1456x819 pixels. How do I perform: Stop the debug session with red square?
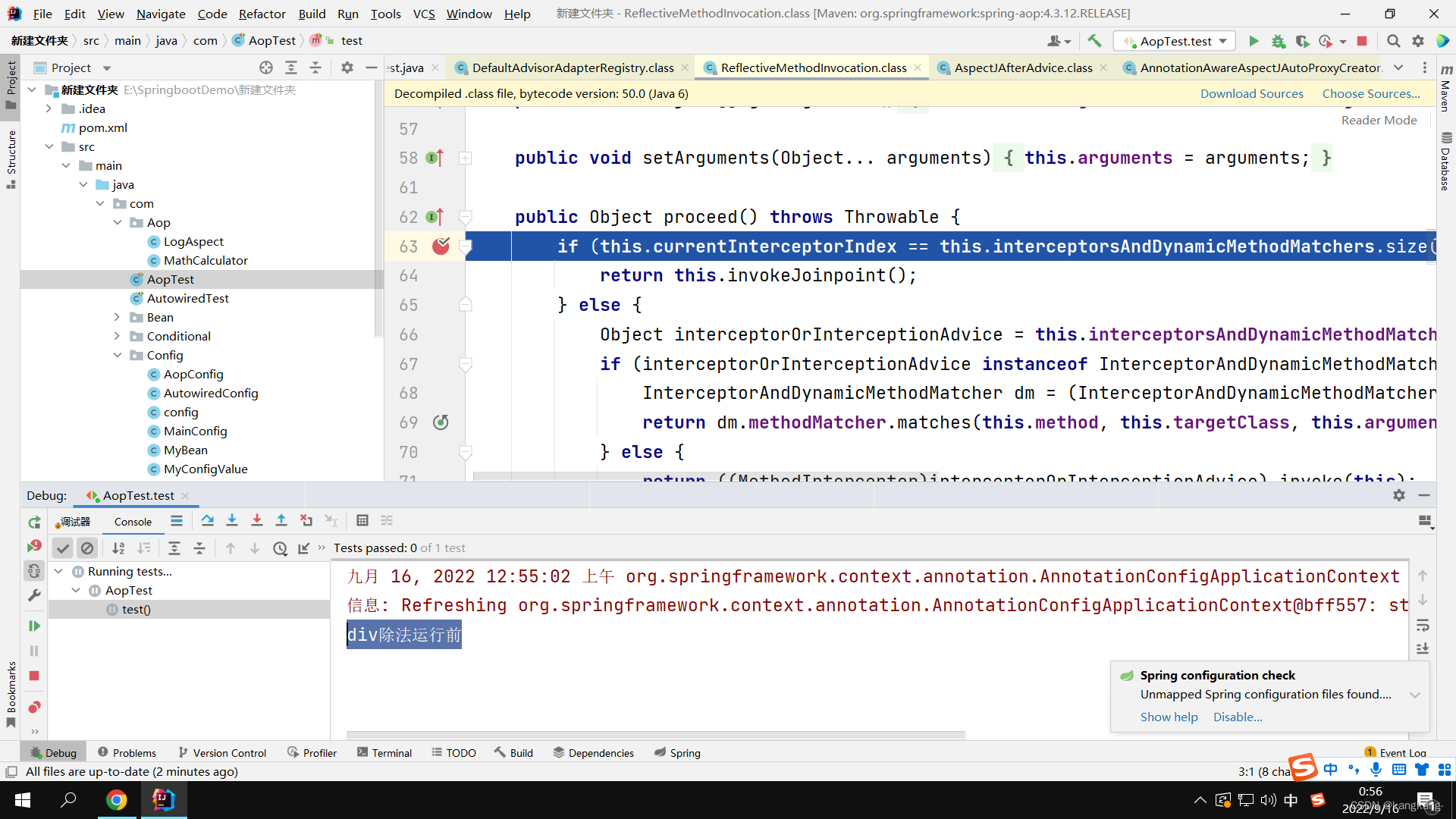click(x=34, y=676)
